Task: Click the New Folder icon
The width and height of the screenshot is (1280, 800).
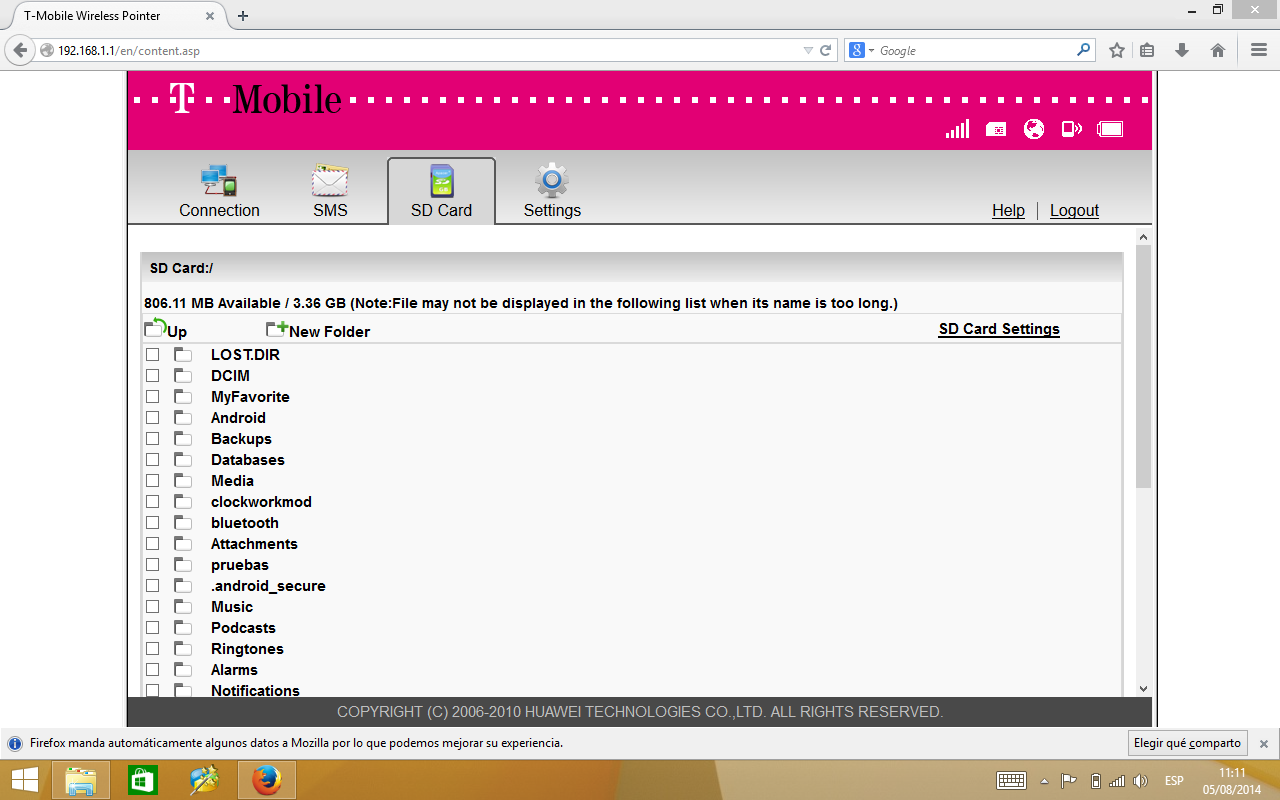Action: point(277,329)
